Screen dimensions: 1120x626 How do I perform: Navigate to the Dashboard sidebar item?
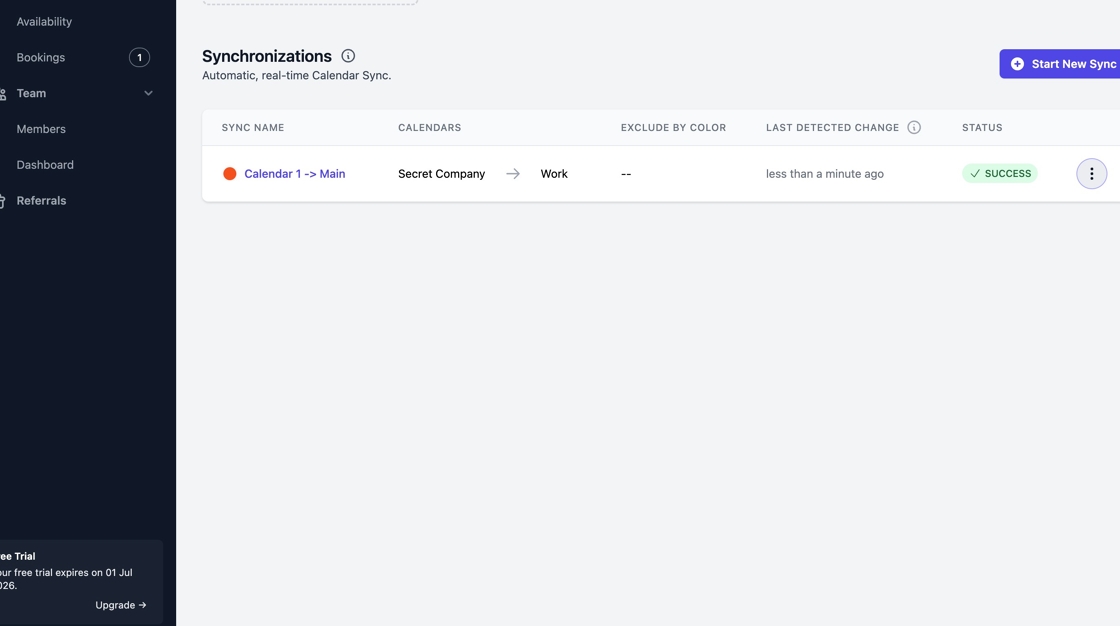pyautogui.click(x=45, y=165)
